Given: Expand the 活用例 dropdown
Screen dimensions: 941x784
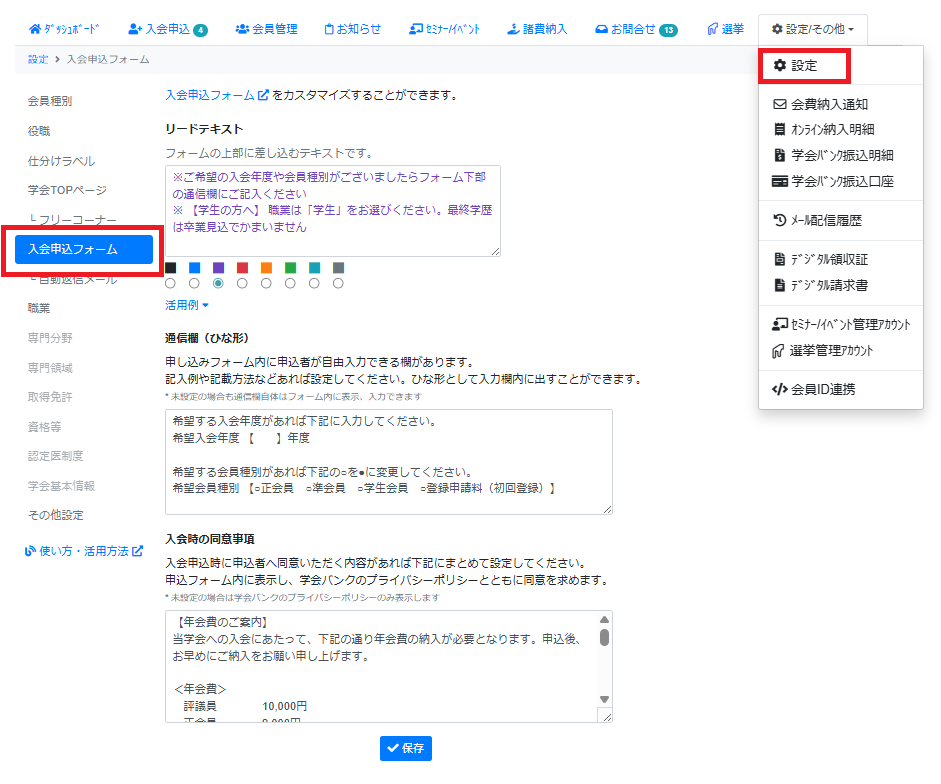Looking at the screenshot, I should [187, 305].
